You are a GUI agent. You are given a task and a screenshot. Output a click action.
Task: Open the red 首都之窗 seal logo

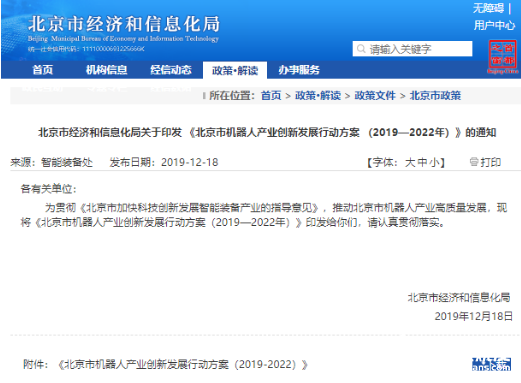coord(503,57)
